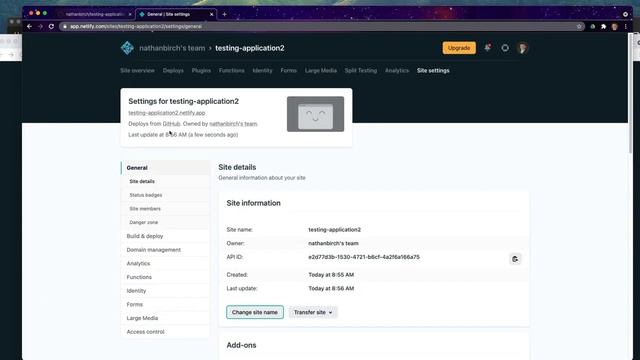Select Site members in the sidebar
This screenshot has width=640, height=360.
[x=165, y=209]
